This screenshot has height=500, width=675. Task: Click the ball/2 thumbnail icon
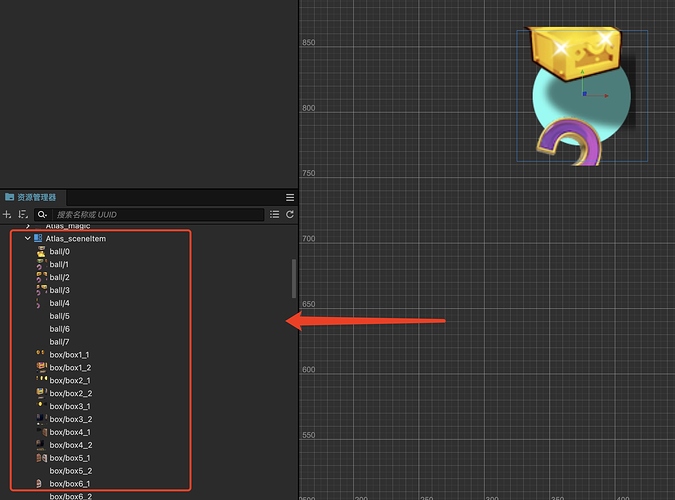[41, 277]
